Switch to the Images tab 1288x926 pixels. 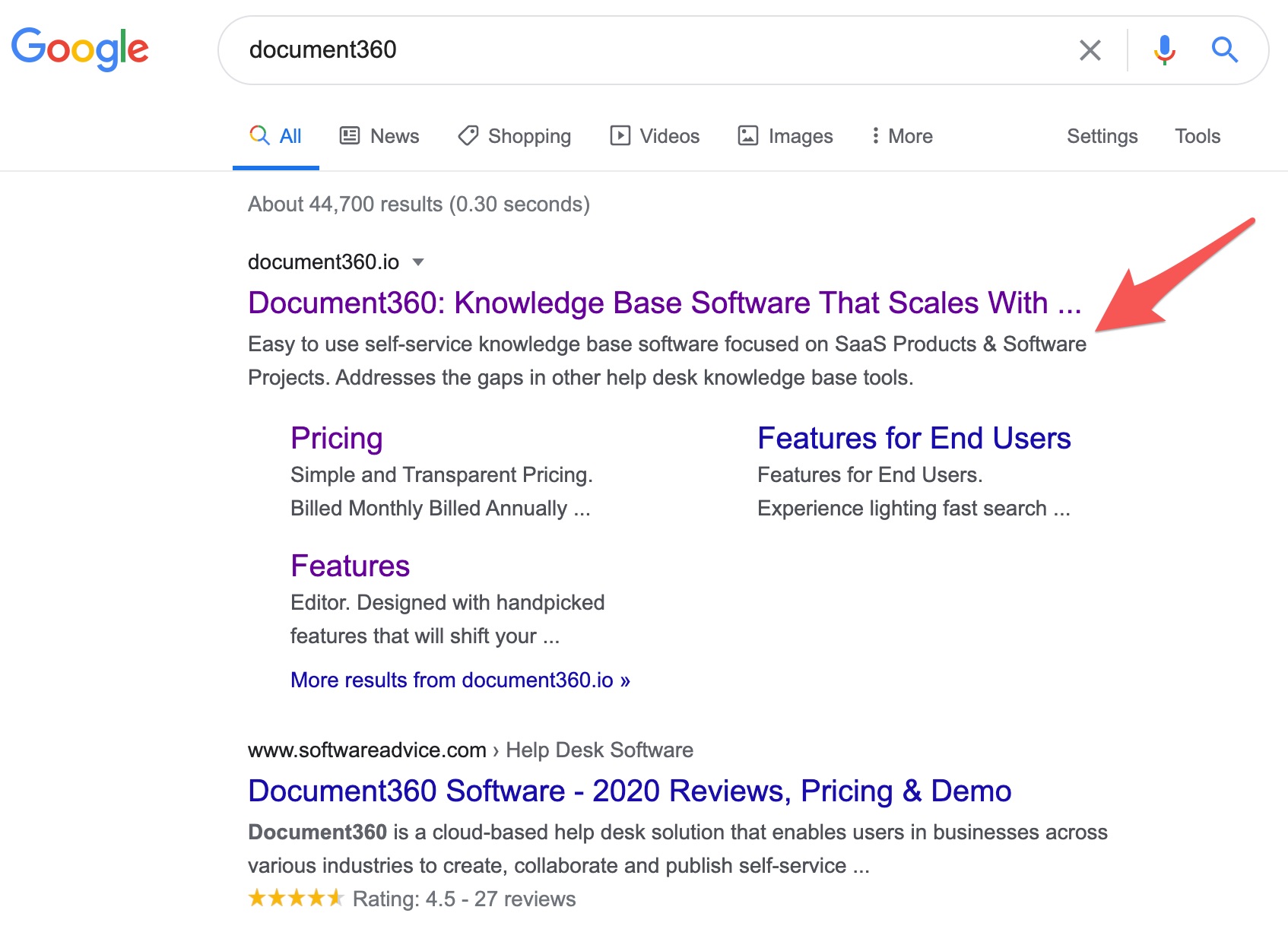click(x=801, y=135)
